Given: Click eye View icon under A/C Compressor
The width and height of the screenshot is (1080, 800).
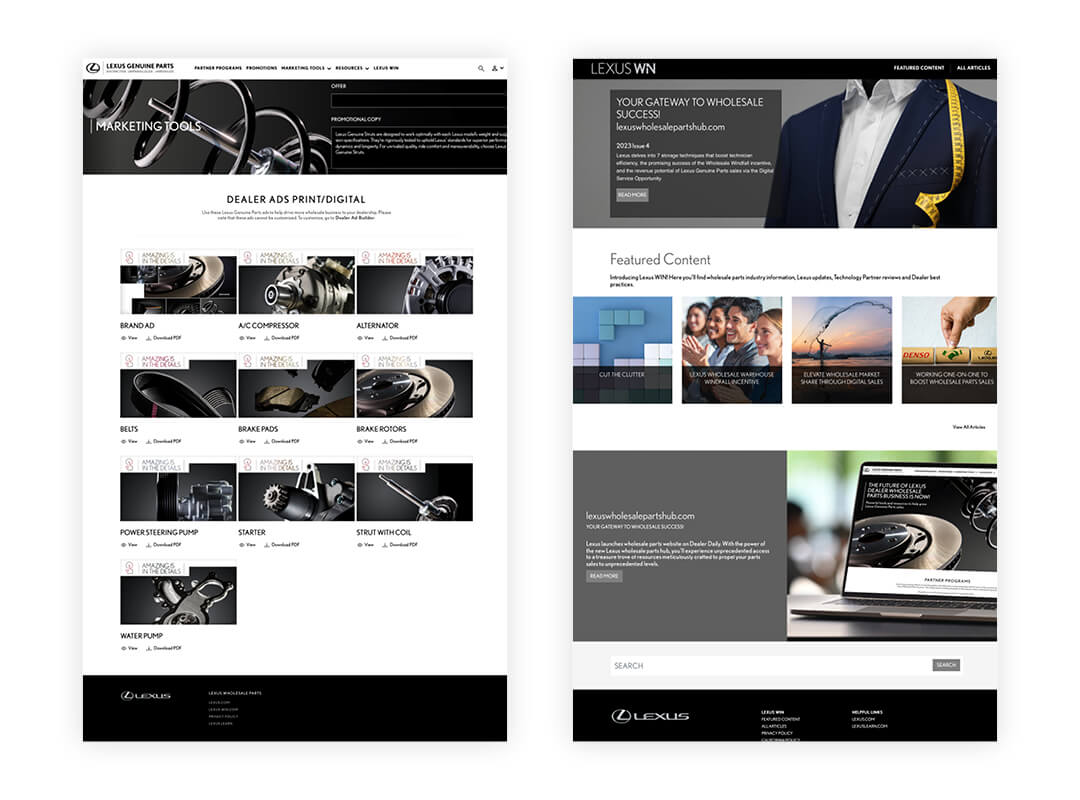Looking at the screenshot, I should click(242, 338).
